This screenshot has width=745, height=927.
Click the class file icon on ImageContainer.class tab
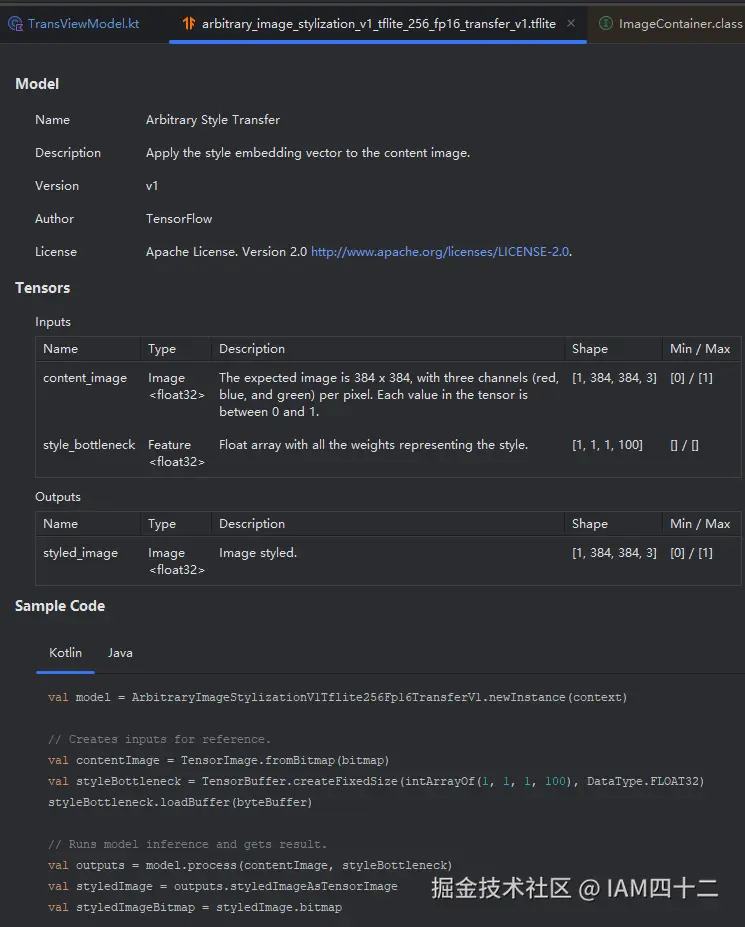(x=605, y=23)
